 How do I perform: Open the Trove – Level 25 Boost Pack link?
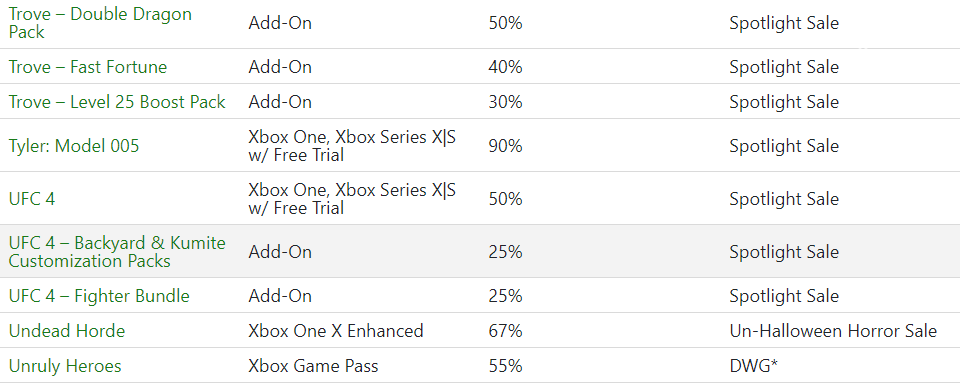117,102
